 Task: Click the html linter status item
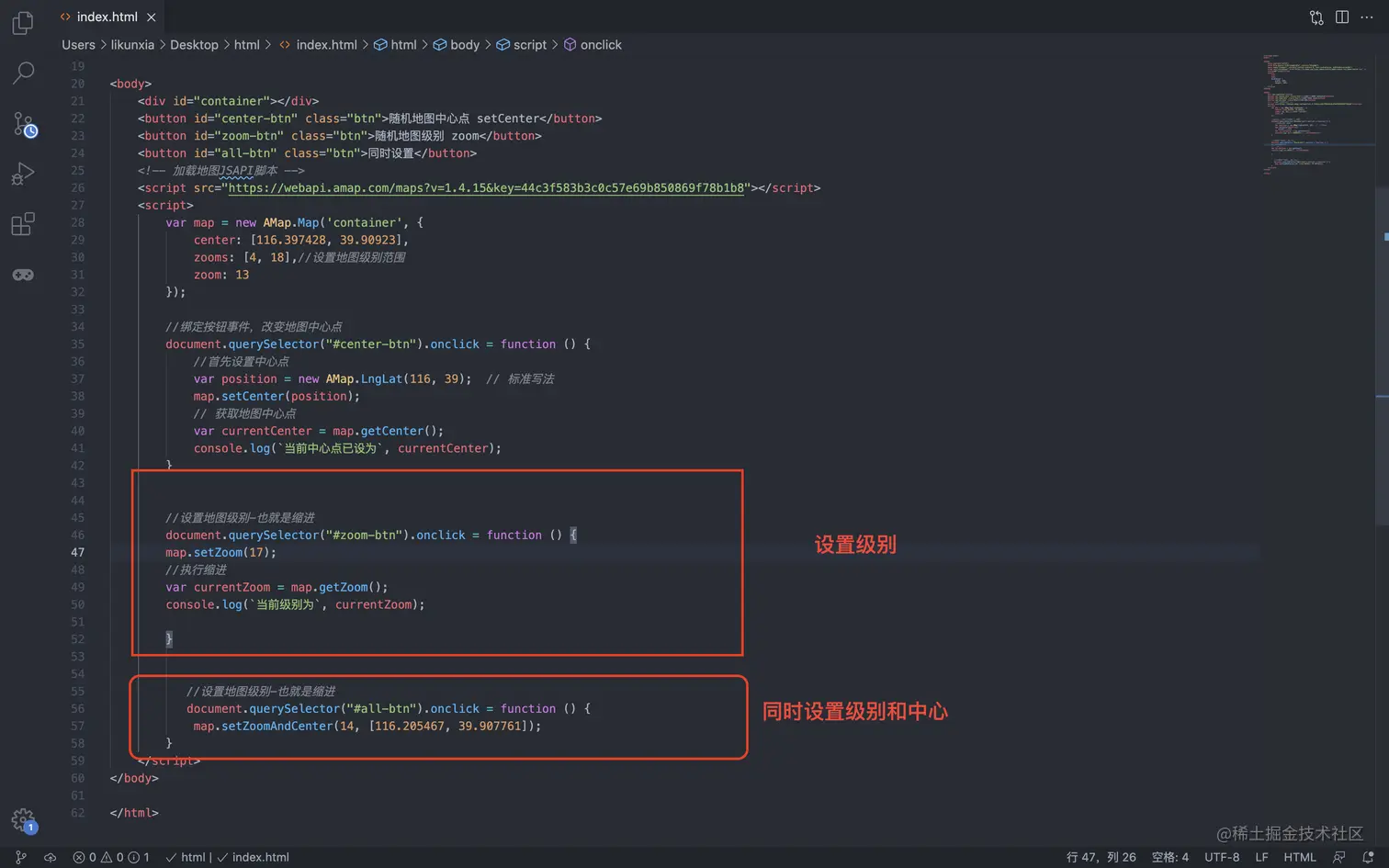click(185, 857)
